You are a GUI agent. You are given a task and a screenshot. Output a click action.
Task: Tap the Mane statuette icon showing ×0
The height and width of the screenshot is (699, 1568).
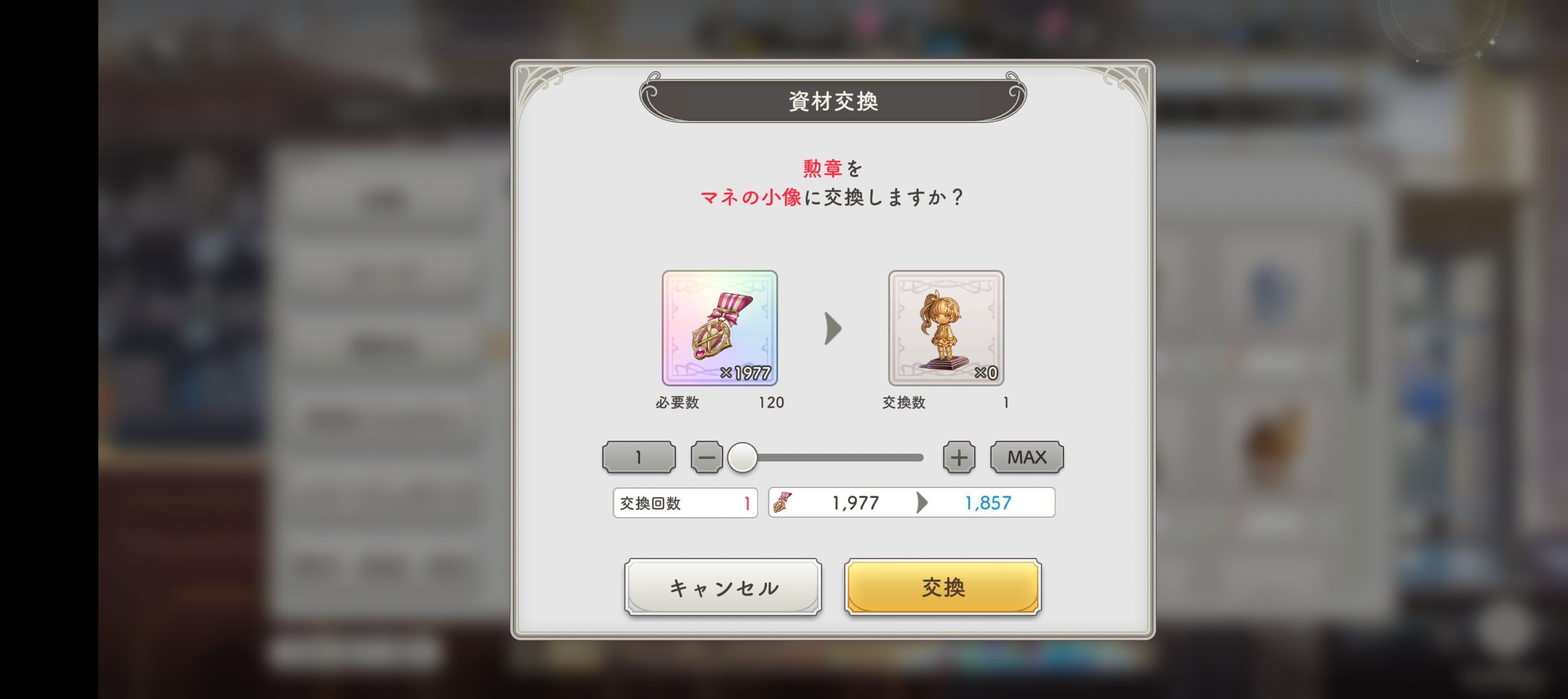coord(946,328)
